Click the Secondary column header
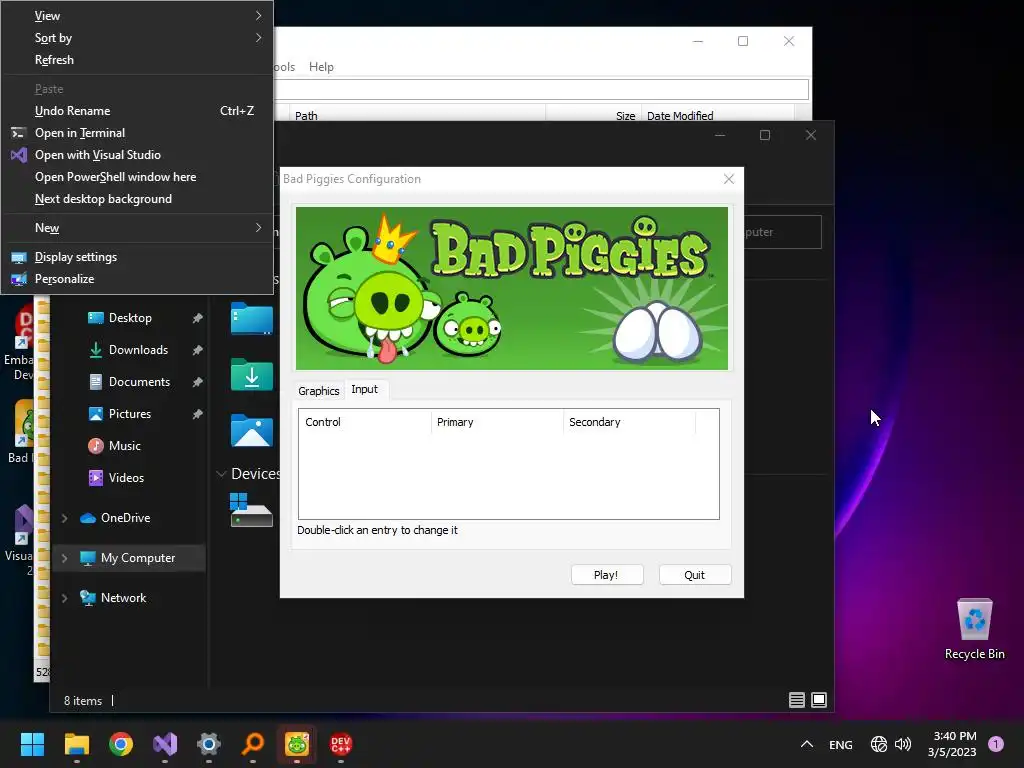The height and width of the screenshot is (768, 1024). (x=630, y=422)
